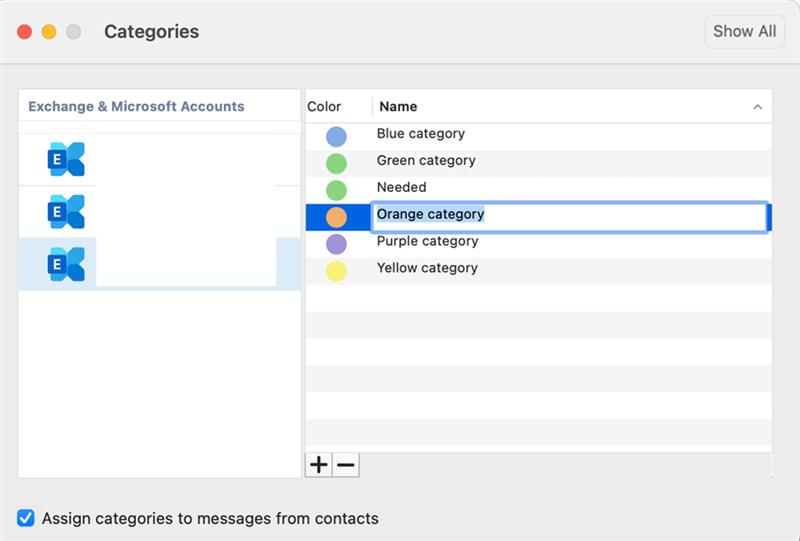
Task: Click the Needed category green color circle
Action: click(x=336, y=189)
